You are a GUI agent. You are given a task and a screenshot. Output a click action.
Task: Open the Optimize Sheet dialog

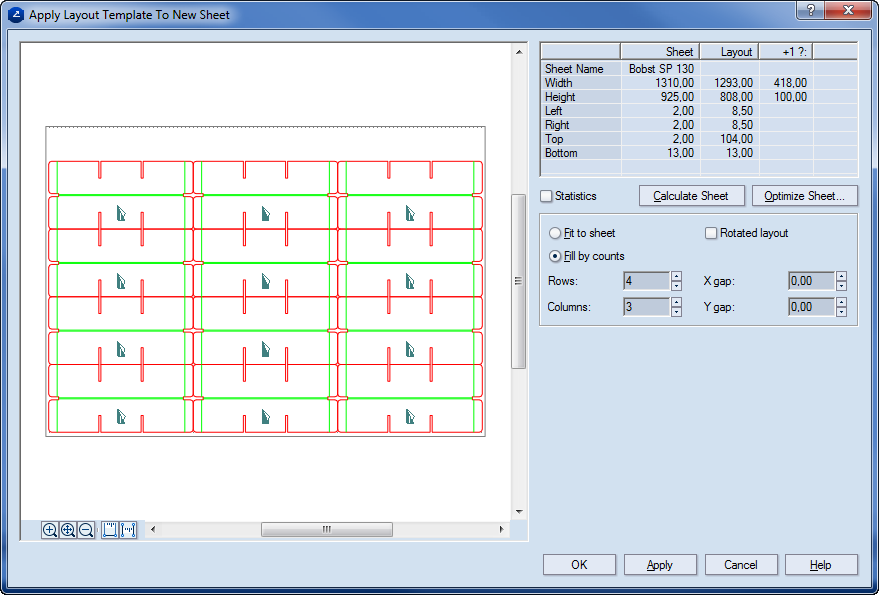804,196
